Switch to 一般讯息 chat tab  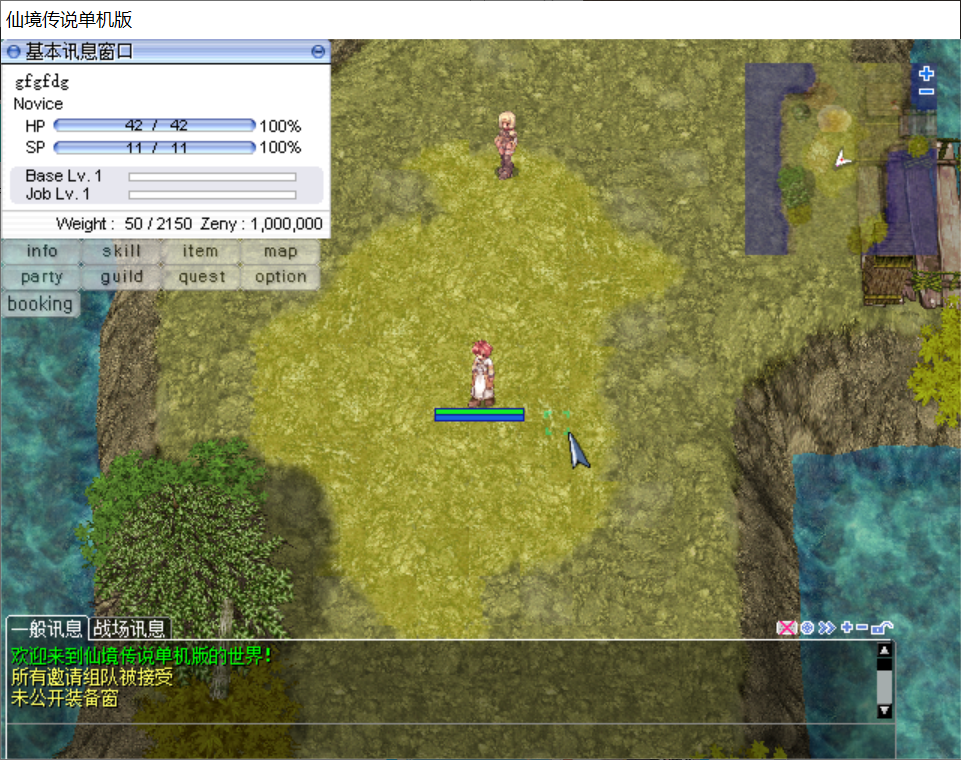click(x=47, y=628)
